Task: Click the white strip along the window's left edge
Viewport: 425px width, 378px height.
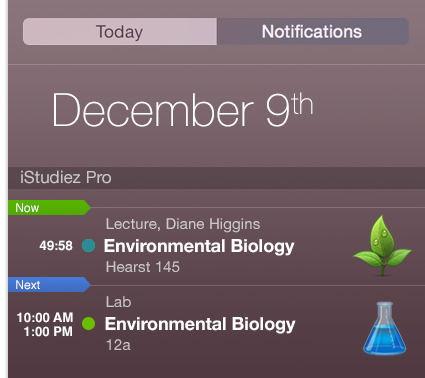Action: [x=4, y=189]
